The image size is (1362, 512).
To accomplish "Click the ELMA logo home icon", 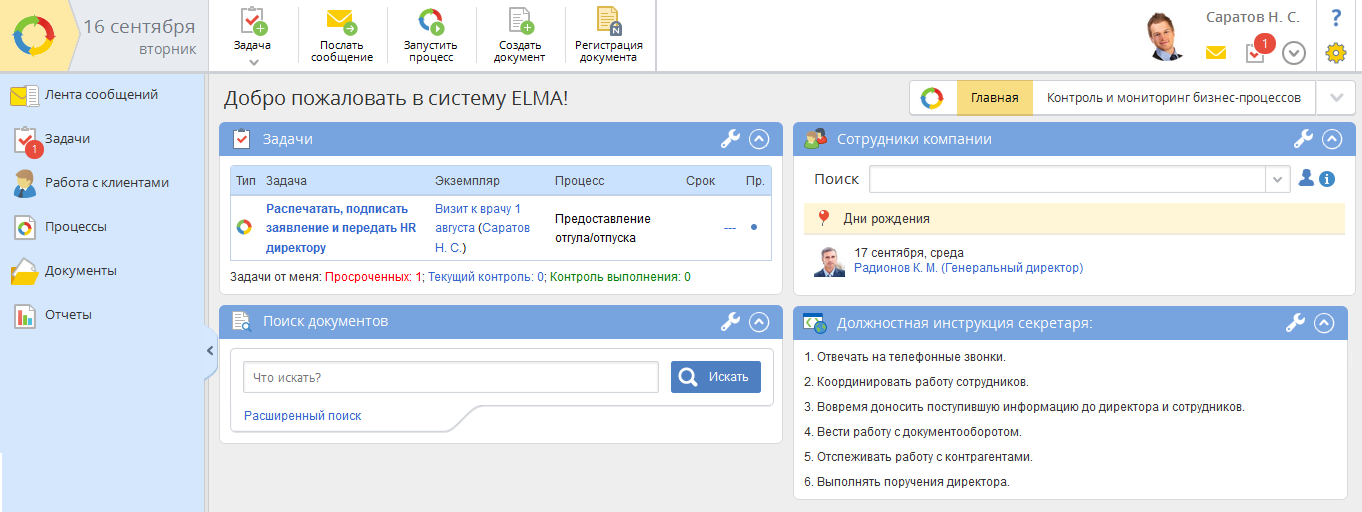I will pyautogui.click(x=34, y=36).
